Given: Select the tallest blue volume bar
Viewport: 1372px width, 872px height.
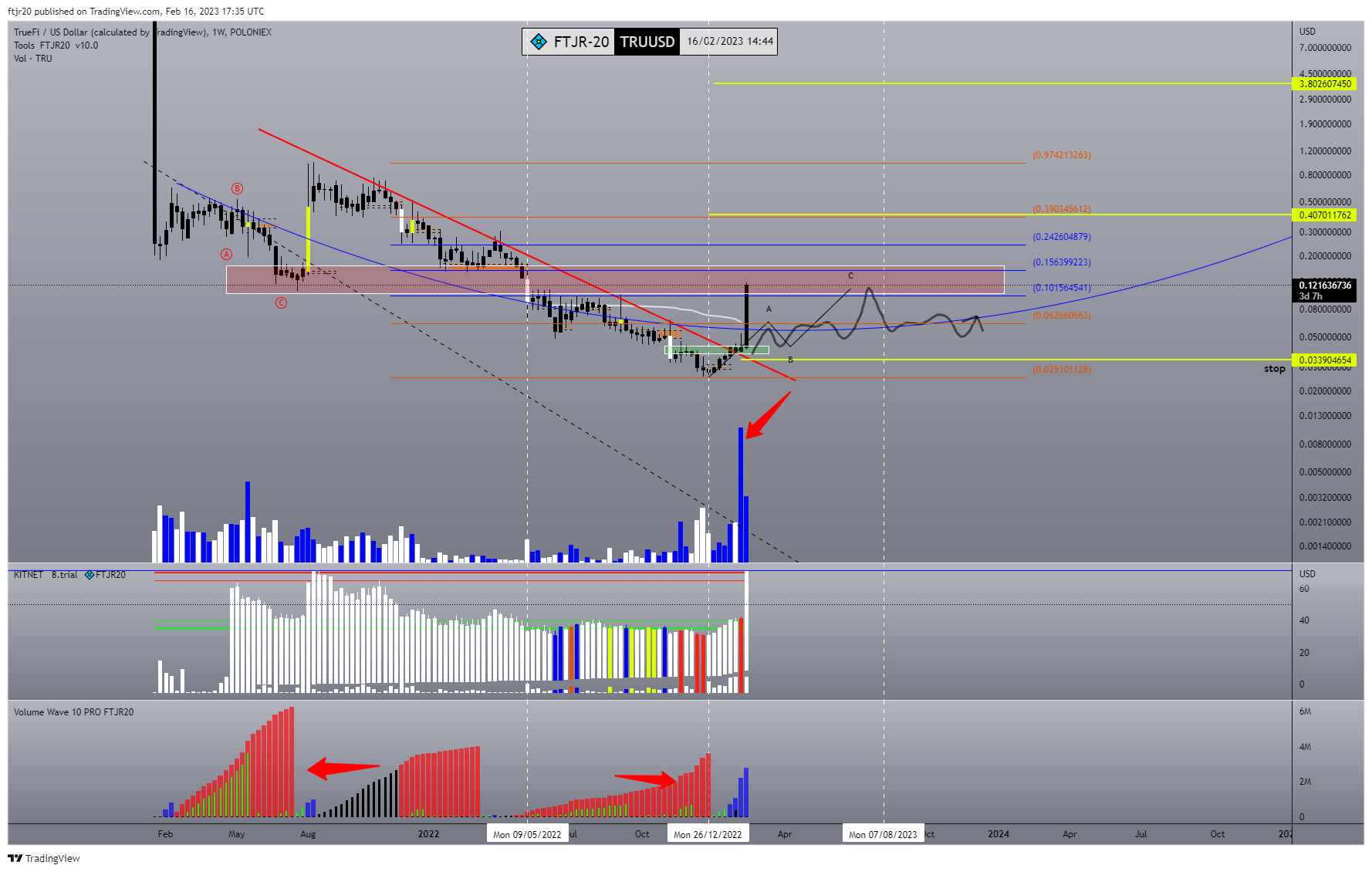Looking at the screenshot, I should (741, 495).
